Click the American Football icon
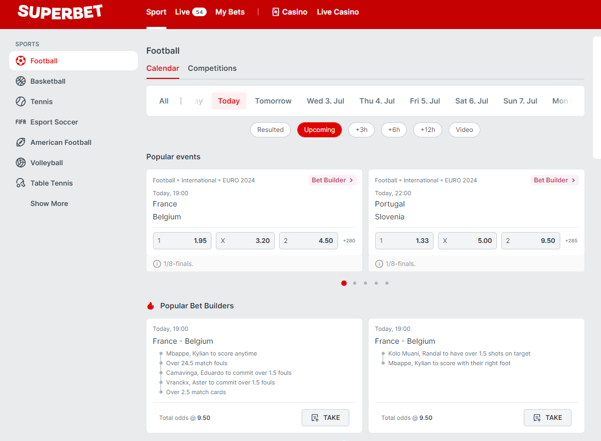Viewport: 601px width, 441px height. (21, 142)
